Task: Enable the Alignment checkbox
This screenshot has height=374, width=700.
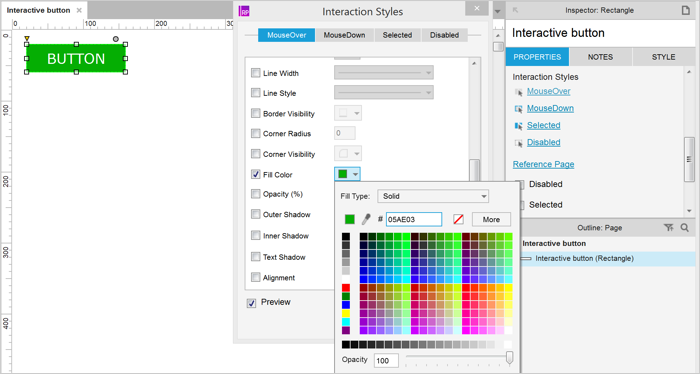Action: [x=255, y=277]
